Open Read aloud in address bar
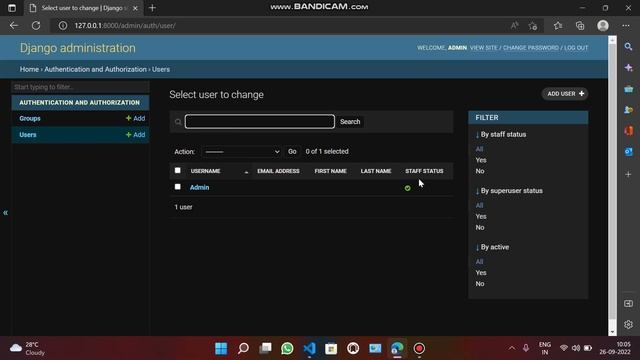Viewport: 640px width, 360px height. 514,25
